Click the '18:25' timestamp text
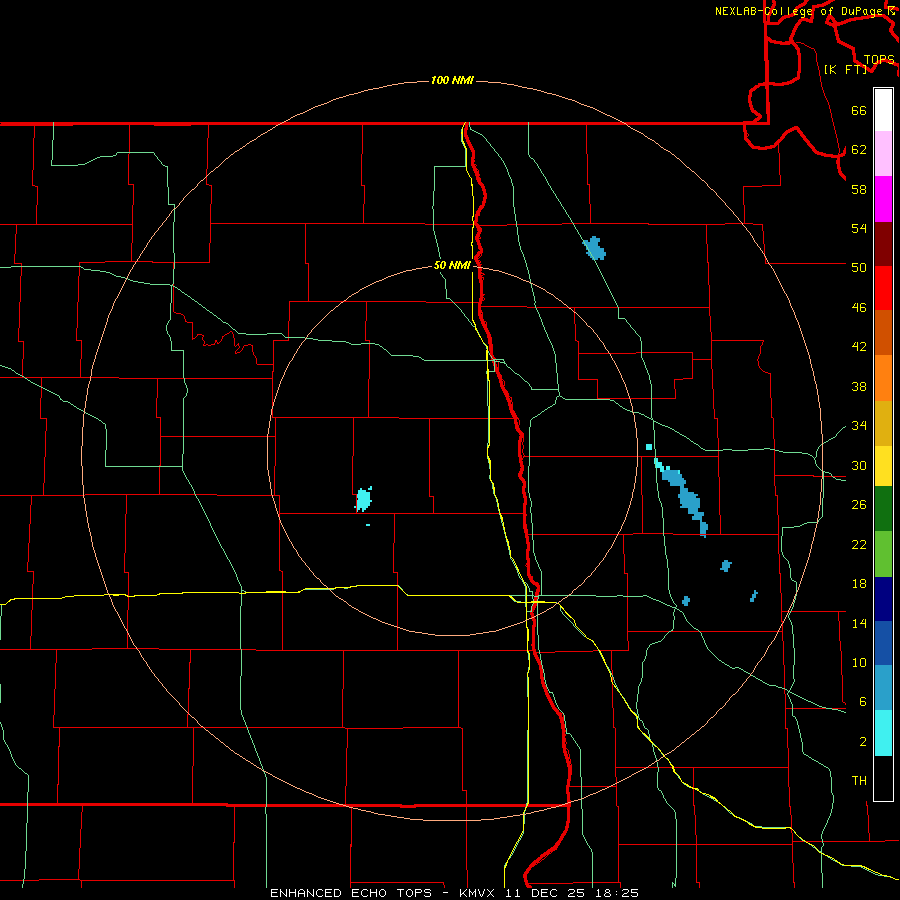 618,893
